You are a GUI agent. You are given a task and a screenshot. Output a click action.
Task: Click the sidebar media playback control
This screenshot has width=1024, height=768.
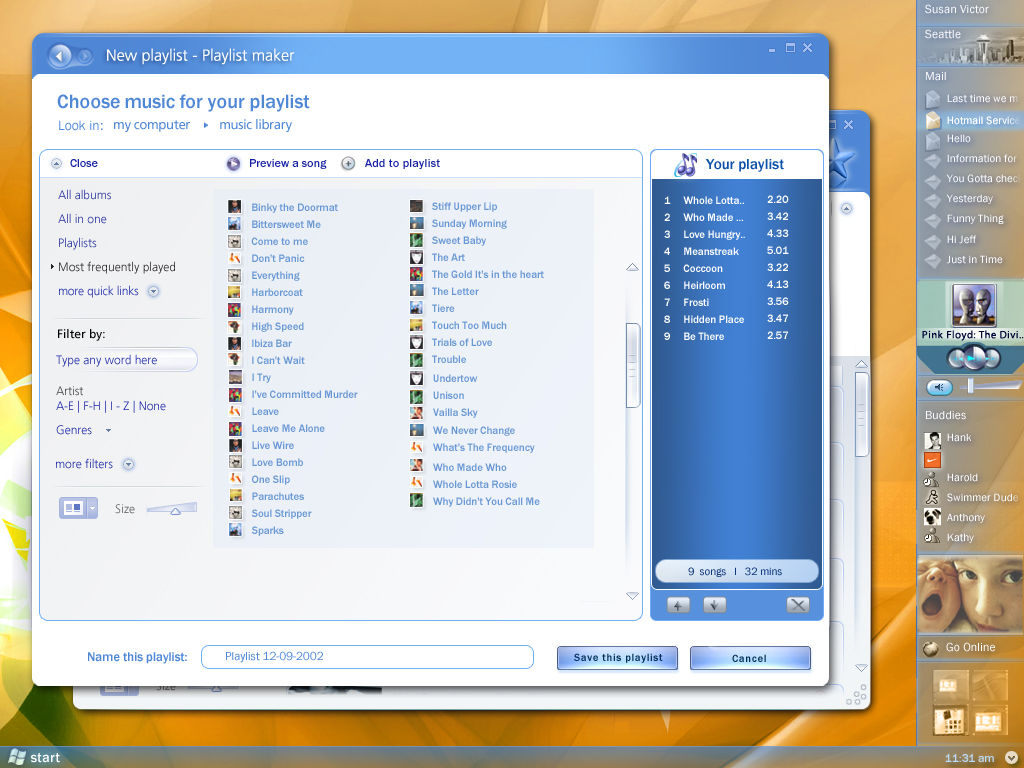click(x=974, y=358)
